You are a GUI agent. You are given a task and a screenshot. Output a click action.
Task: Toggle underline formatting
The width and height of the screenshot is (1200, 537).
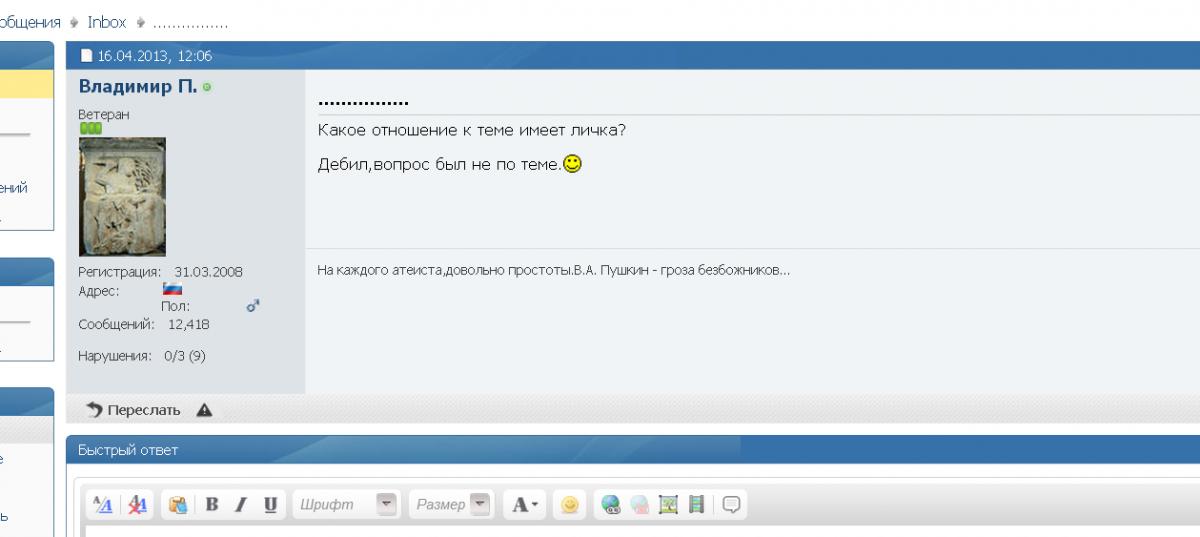(x=270, y=505)
